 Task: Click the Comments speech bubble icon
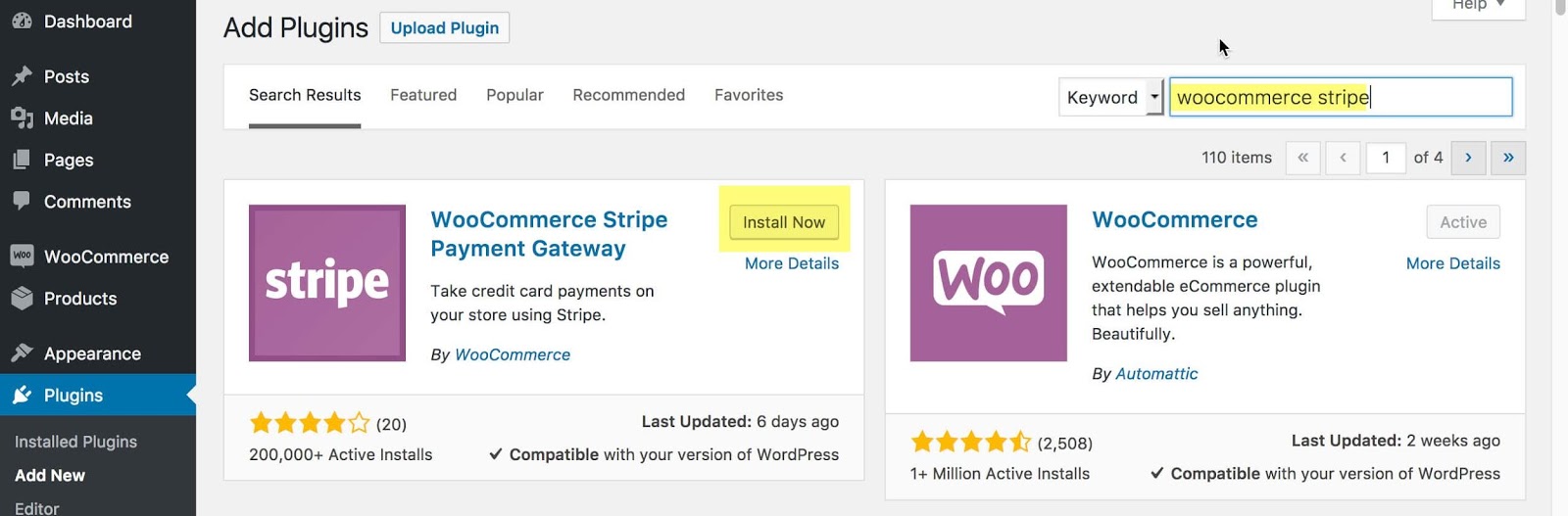(x=22, y=201)
